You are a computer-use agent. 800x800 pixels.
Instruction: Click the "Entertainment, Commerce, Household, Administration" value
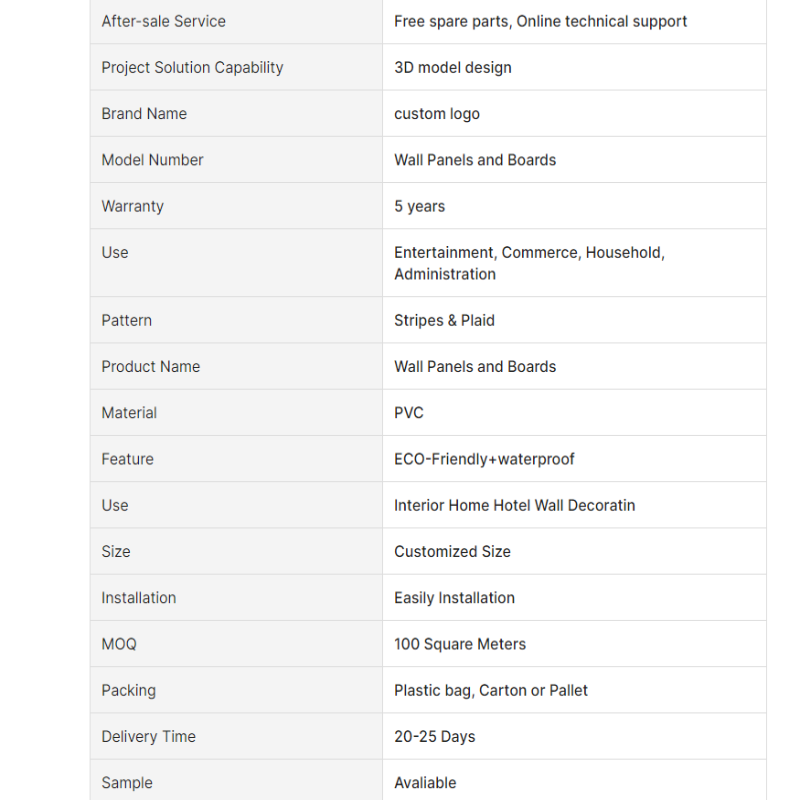[x=529, y=263]
